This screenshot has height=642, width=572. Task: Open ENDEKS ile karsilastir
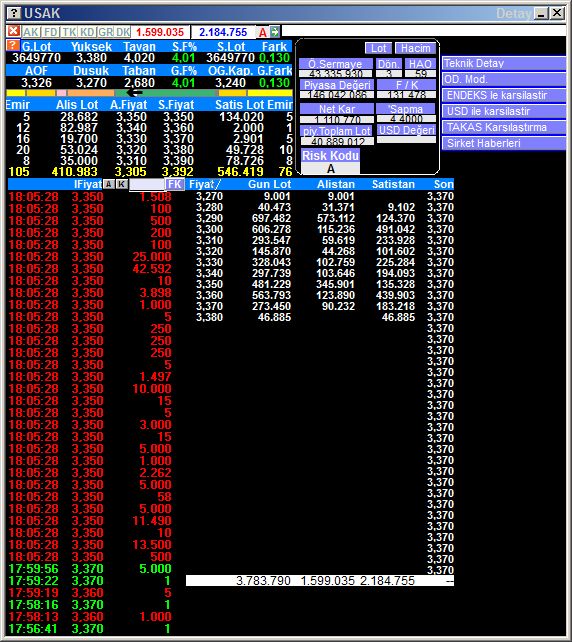(504, 95)
